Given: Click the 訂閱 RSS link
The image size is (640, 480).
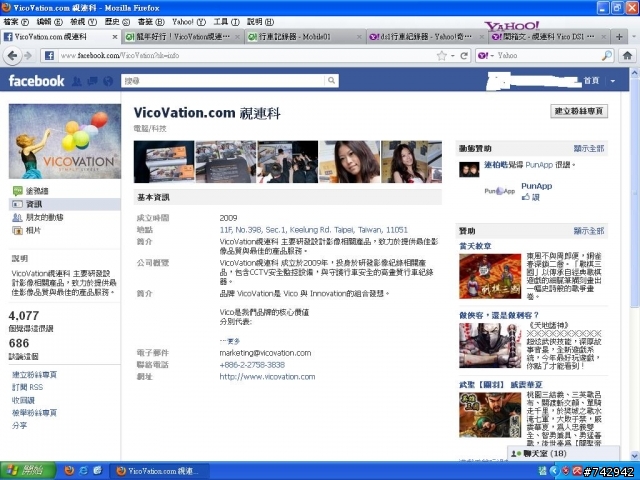Looking at the screenshot, I should point(27,387).
